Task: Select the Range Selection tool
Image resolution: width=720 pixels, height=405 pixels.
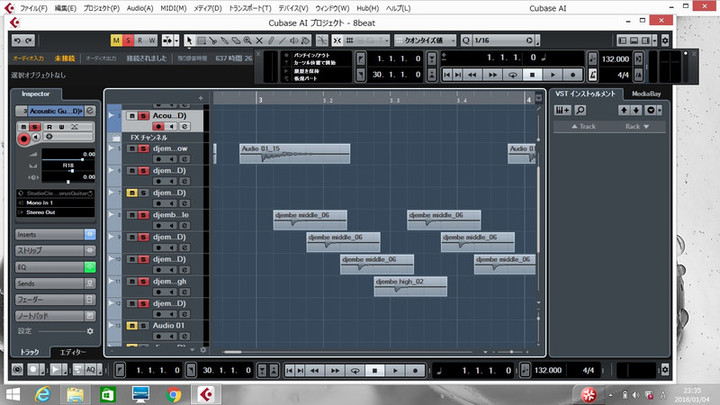Action: point(201,40)
